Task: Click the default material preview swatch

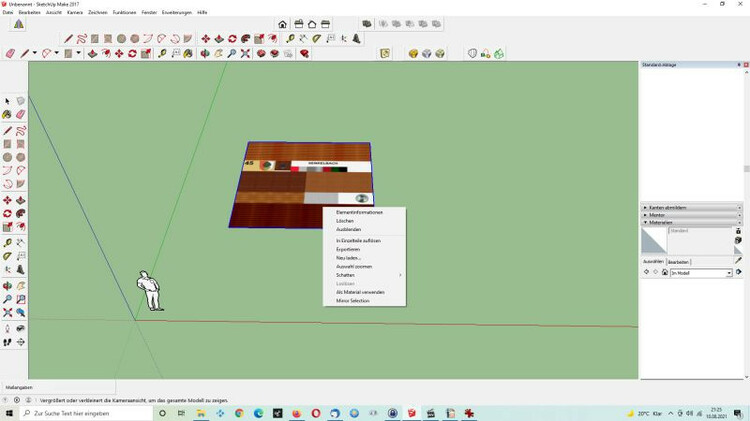Action: (654, 240)
